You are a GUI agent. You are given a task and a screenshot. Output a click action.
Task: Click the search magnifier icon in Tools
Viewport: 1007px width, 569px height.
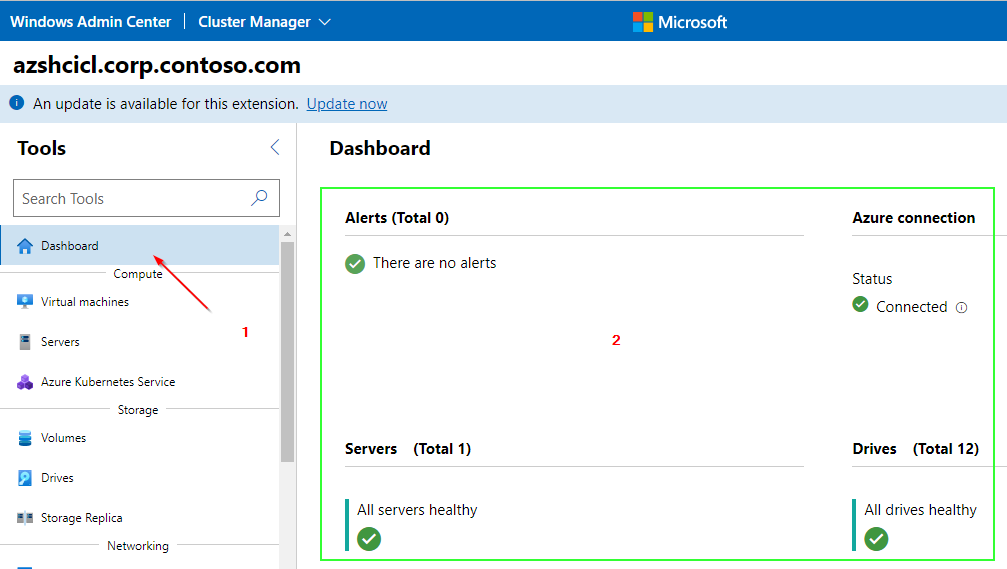click(259, 198)
